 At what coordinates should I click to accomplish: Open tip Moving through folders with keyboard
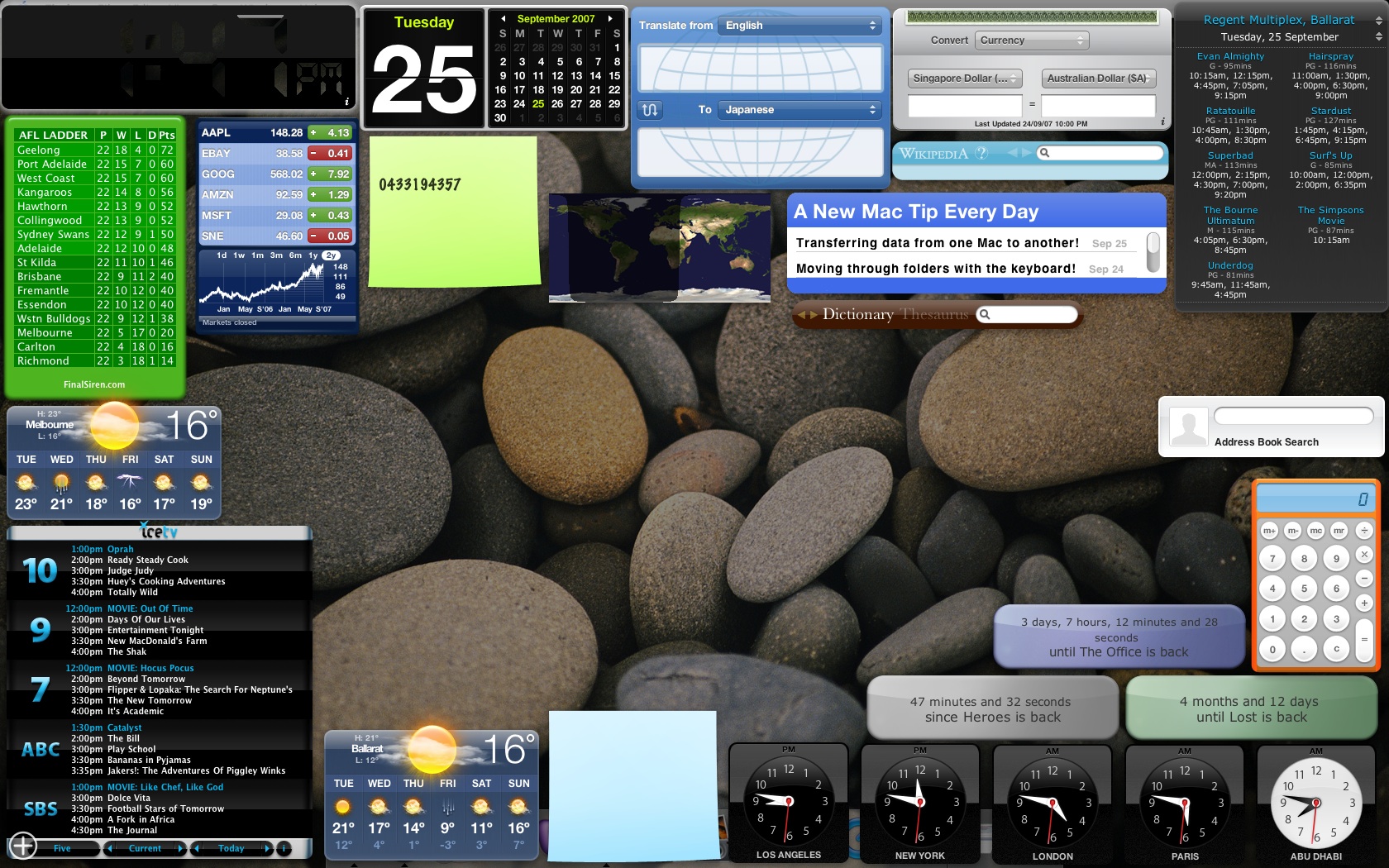click(936, 269)
